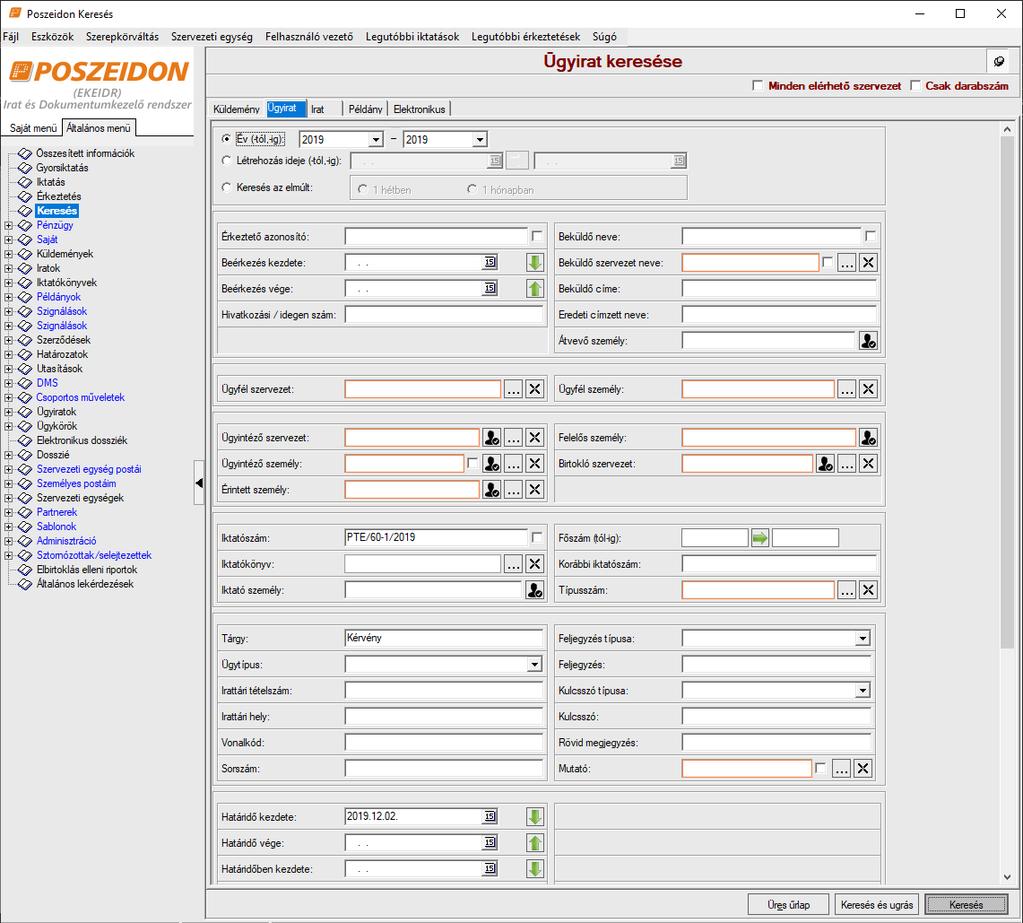Click the calendar icon for Beérkezés kezdete
Viewport: 1023px width, 923px height.
[490, 262]
